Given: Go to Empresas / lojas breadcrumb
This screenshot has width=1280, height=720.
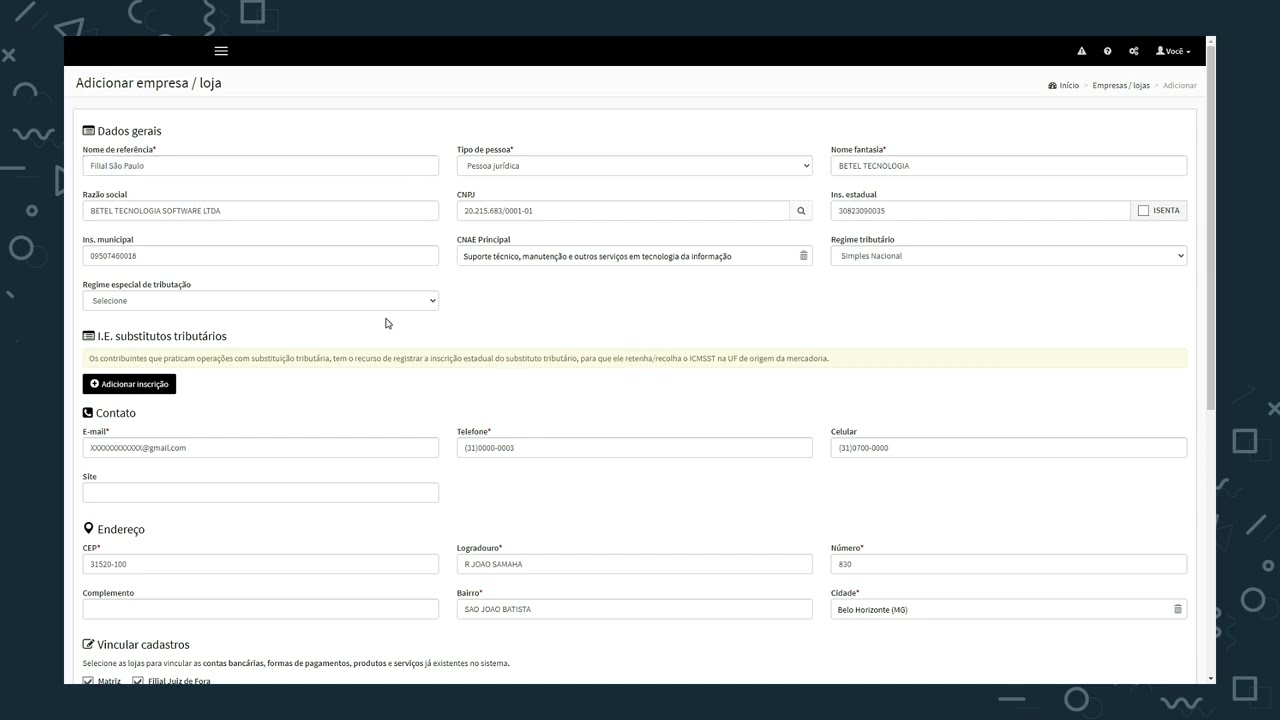Looking at the screenshot, I should point(1121,86).
